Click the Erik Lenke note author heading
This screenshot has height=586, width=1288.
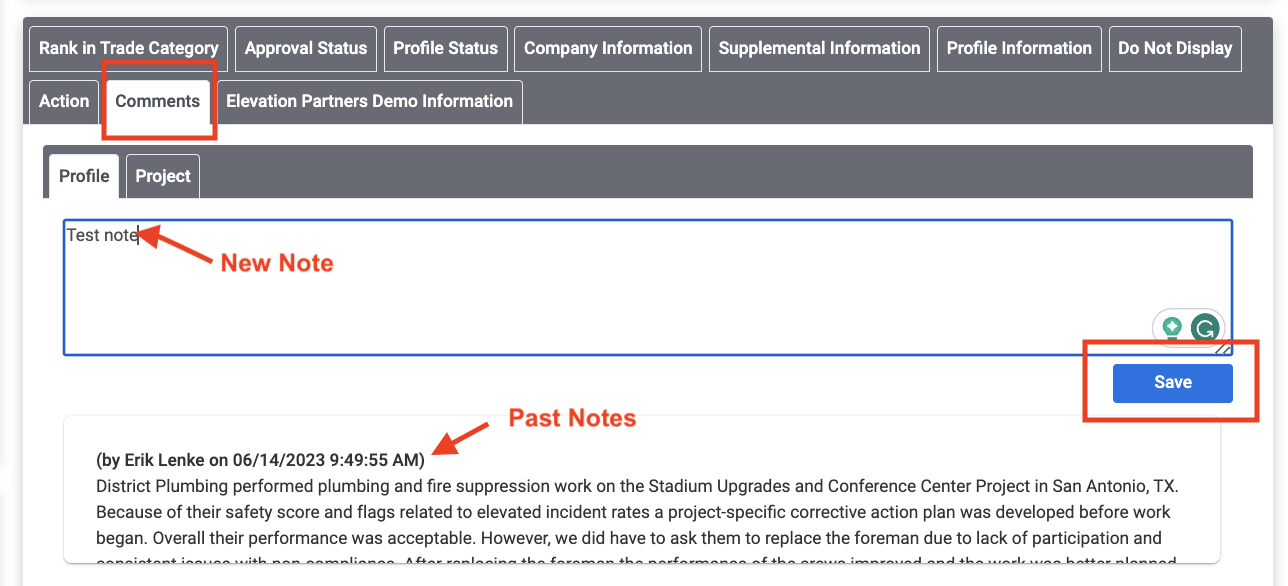pos(260,461)
